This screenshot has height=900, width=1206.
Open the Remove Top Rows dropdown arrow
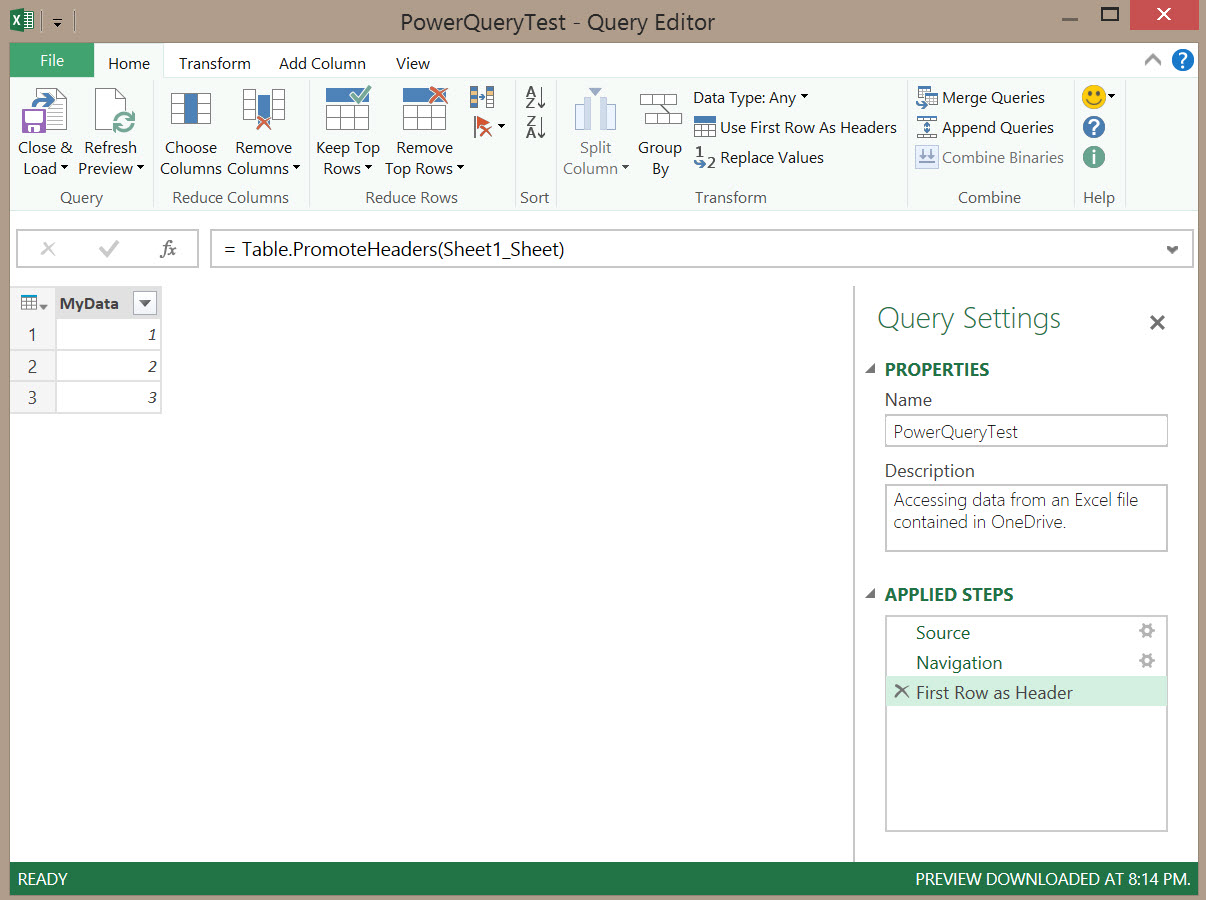click(460, 169)
